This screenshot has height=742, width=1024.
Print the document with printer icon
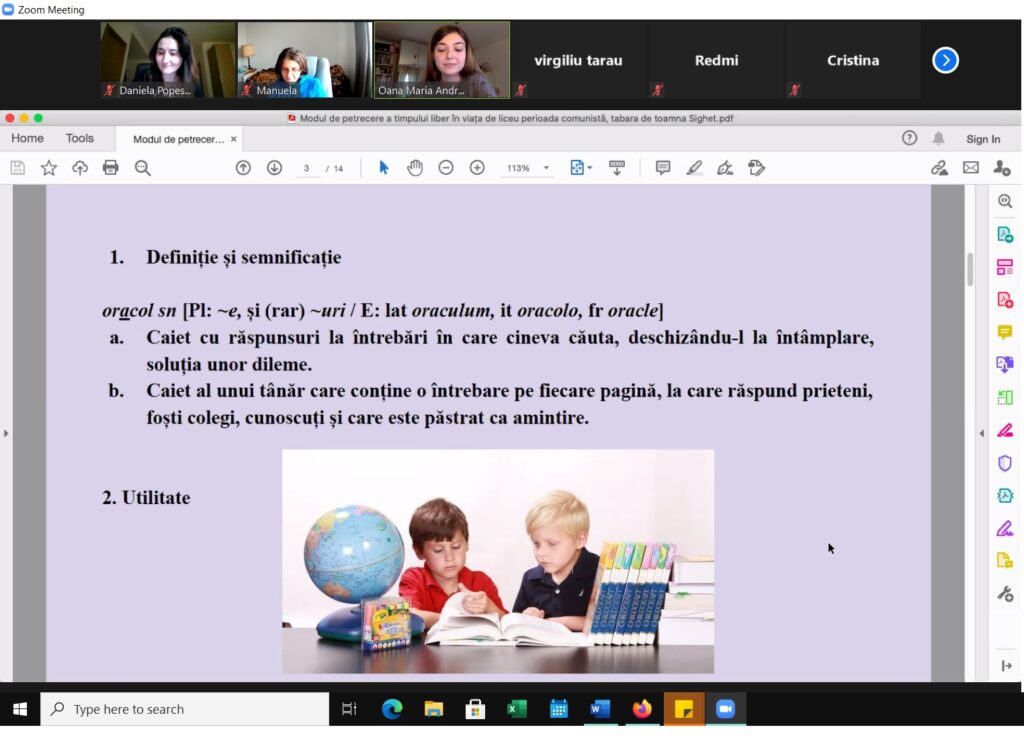point(110,168)
